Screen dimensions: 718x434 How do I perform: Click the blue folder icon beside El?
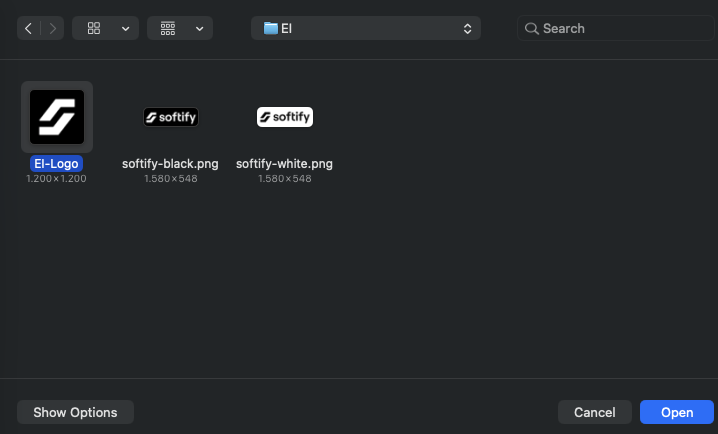(x=271, y=28)
